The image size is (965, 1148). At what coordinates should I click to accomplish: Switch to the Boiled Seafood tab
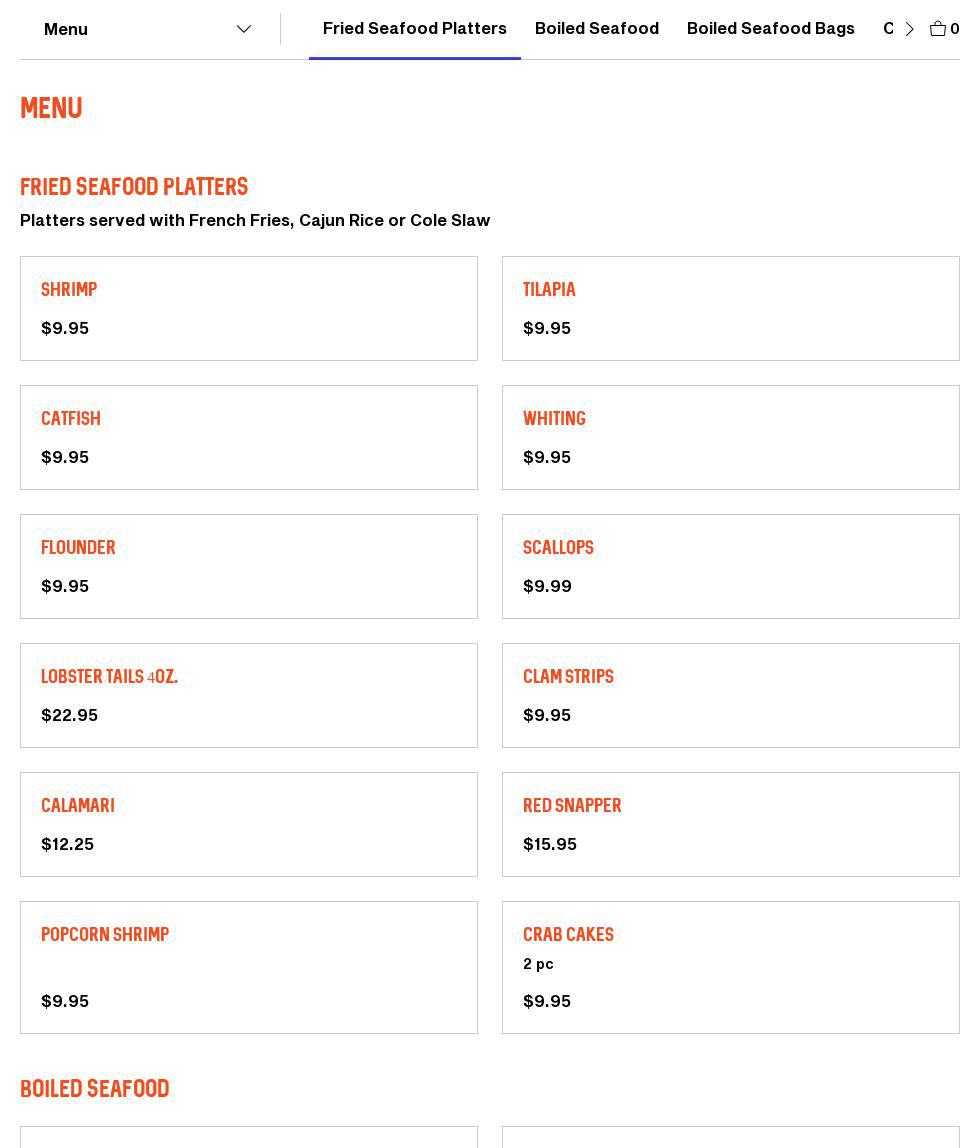click(x=596, y=29)
